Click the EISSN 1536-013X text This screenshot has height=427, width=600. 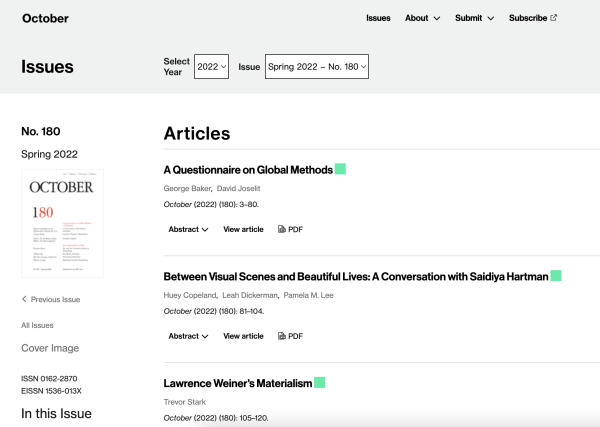pos(51,391)
